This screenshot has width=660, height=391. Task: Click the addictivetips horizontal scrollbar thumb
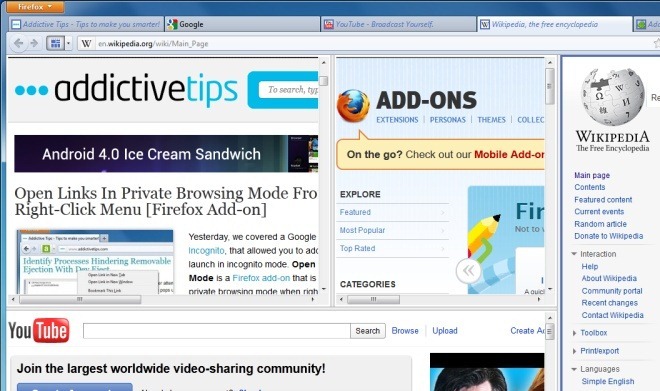tap(80, 299)
